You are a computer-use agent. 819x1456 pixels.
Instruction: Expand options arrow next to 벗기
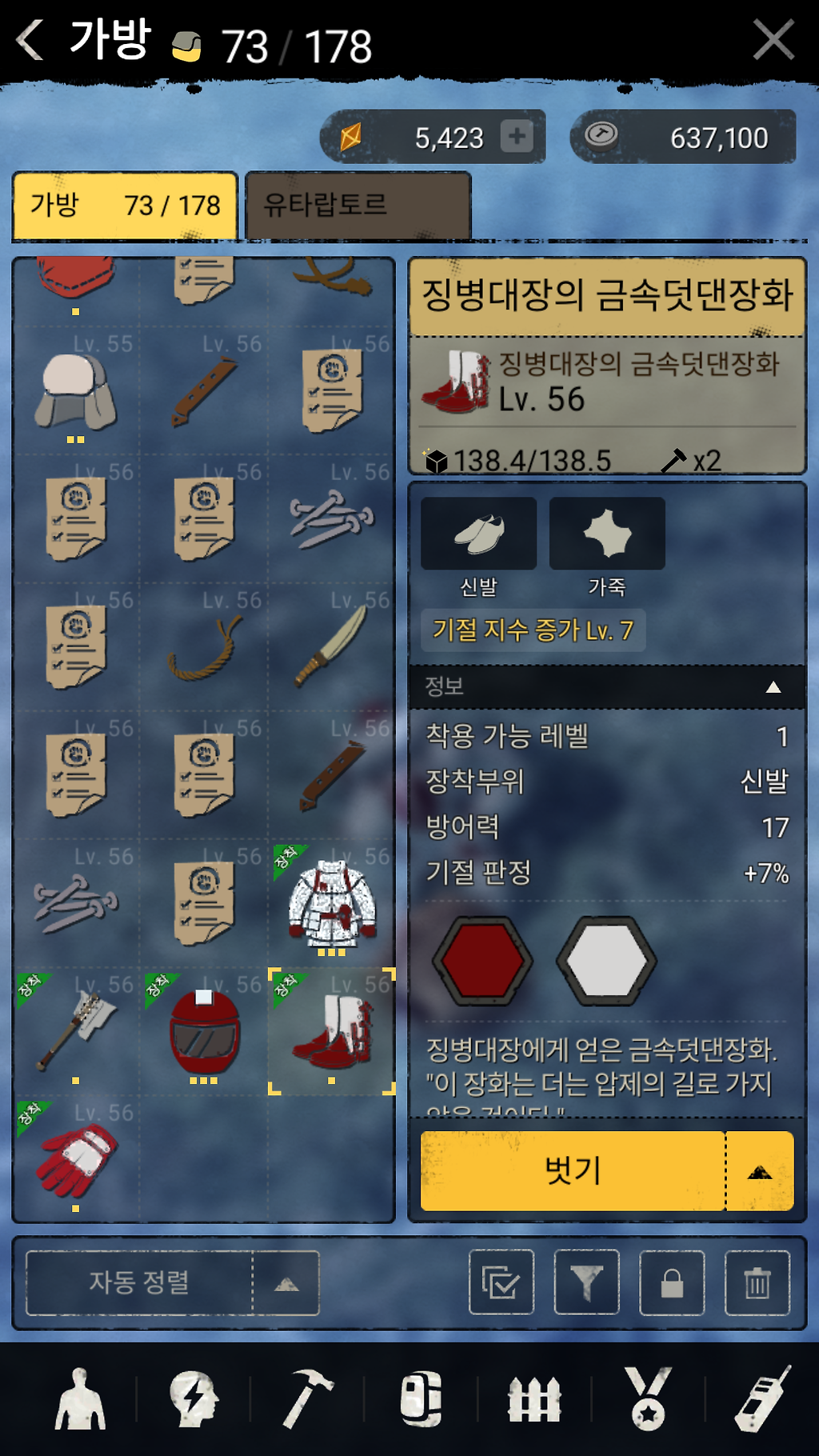[x=760, y=1171]
